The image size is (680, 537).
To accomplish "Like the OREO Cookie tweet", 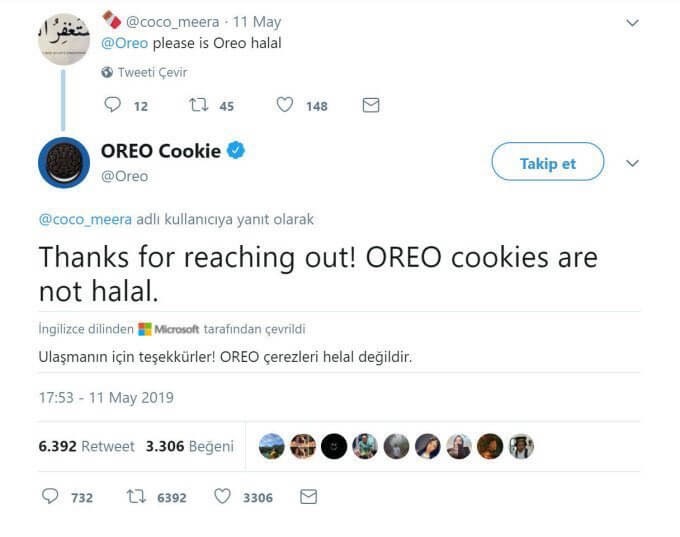I will [x=223, y=497].
